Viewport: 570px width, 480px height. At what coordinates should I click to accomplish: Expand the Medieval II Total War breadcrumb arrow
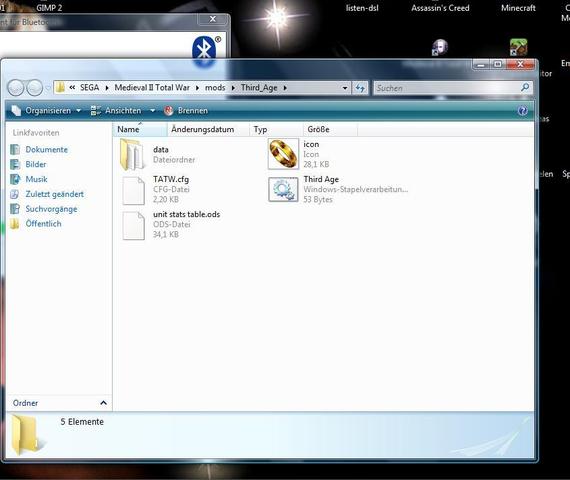click(x=197, y=88)
